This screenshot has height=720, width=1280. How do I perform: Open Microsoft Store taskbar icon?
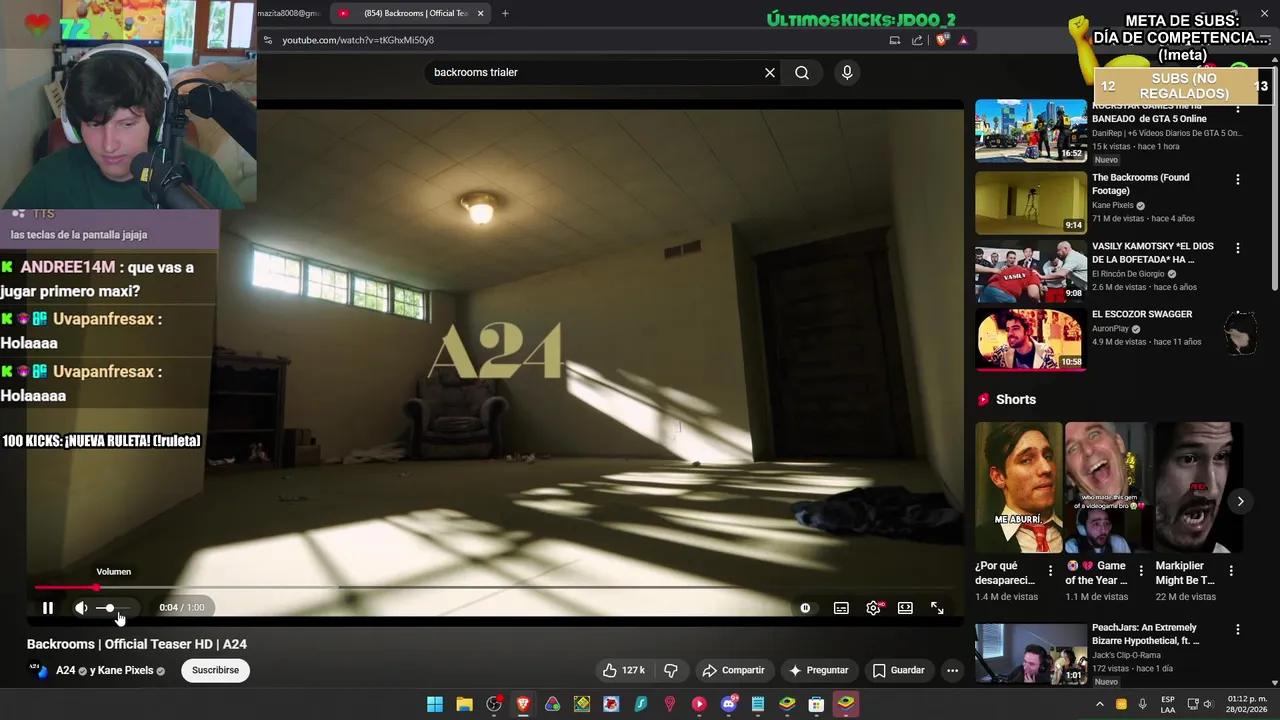coord(816,704)
